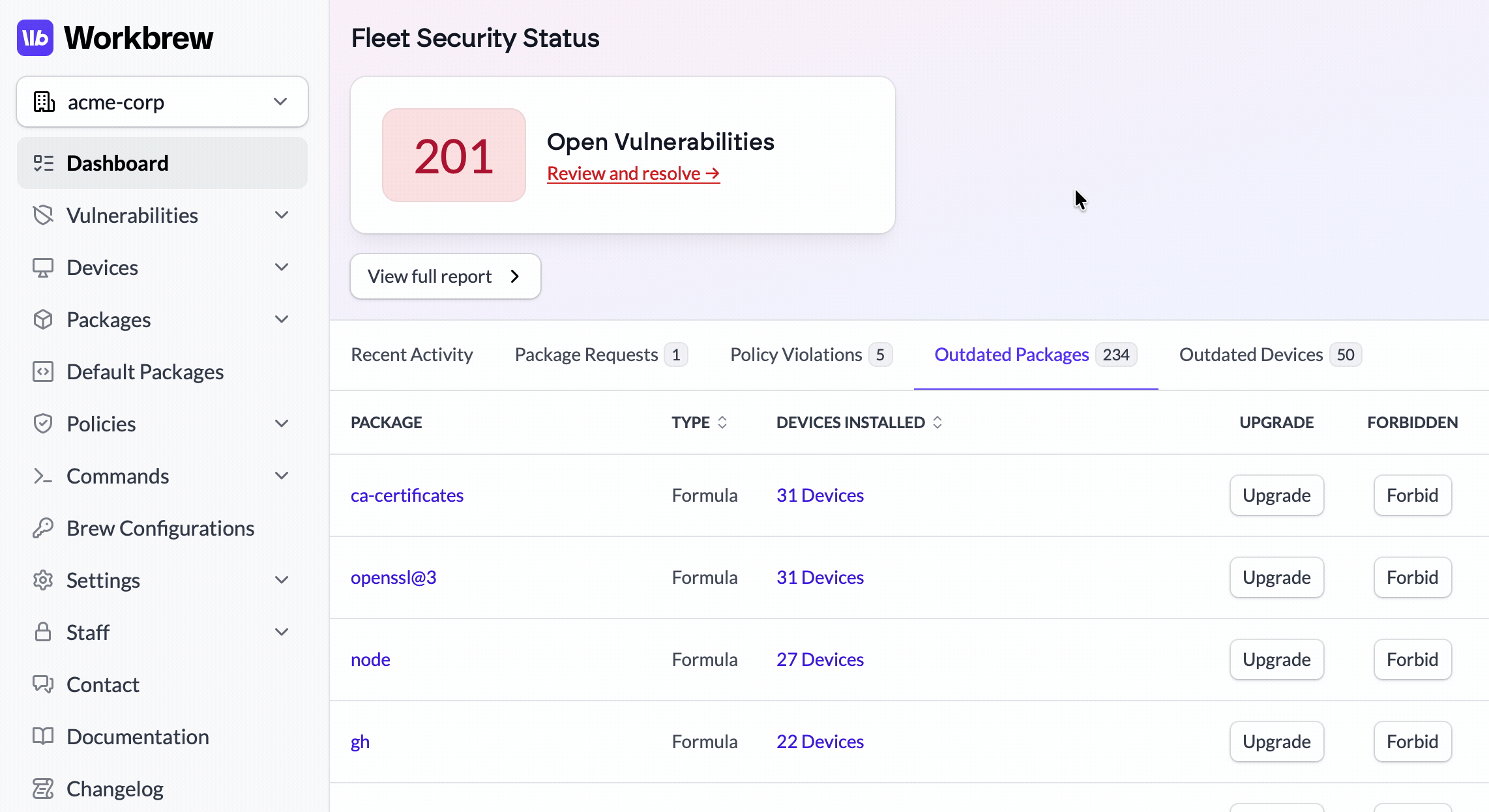The width and height of the screenshot is (1489, 812).
Task: Switch to the Policy Violations tab
Action: 811,355
